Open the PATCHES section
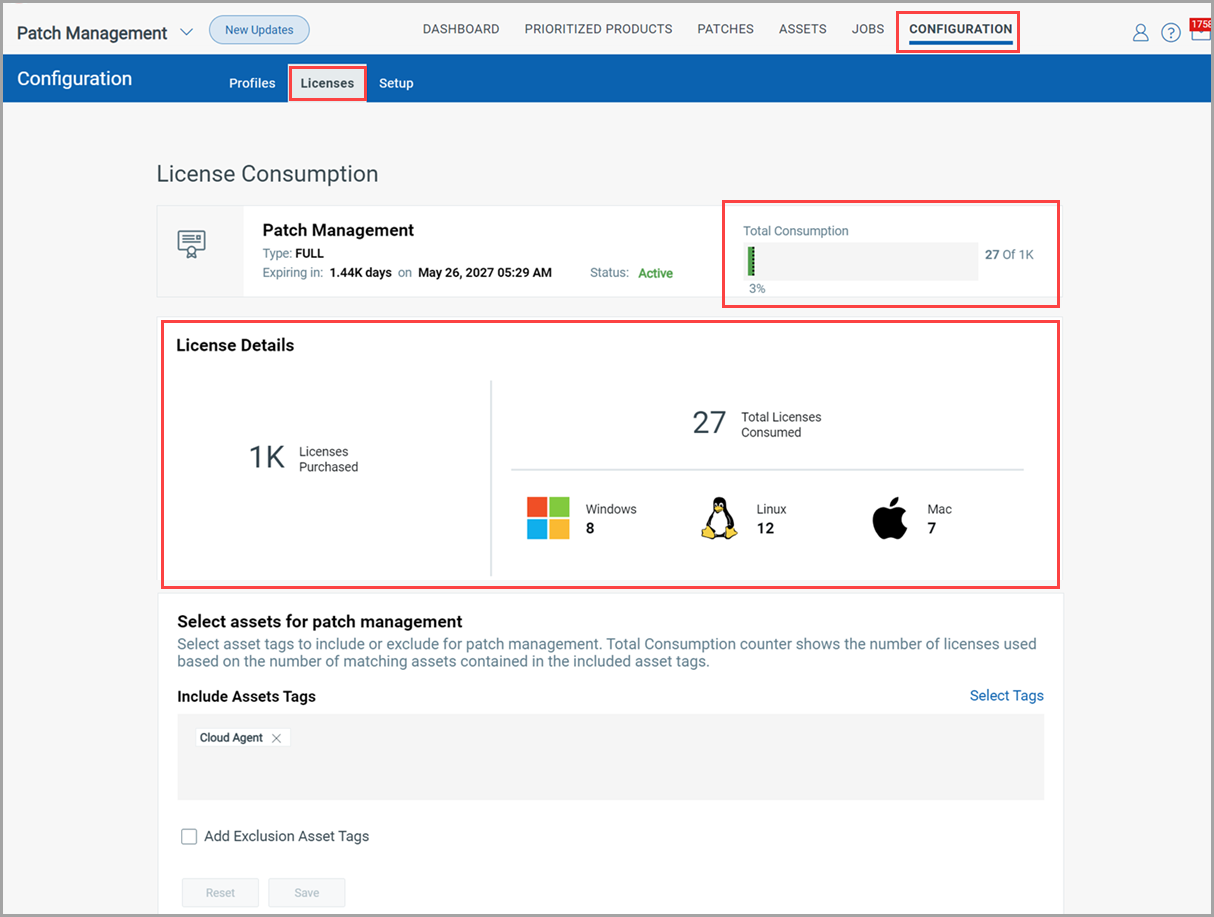 tap(725, 29)
